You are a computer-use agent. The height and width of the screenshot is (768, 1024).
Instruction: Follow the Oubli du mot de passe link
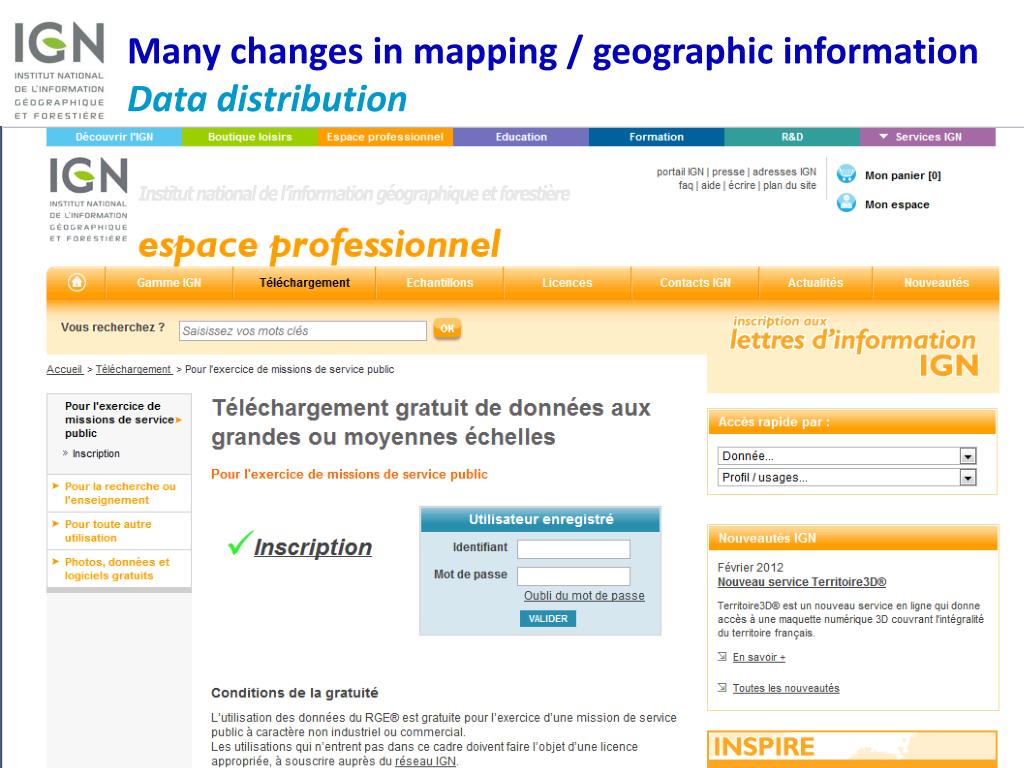click(584, 596)
